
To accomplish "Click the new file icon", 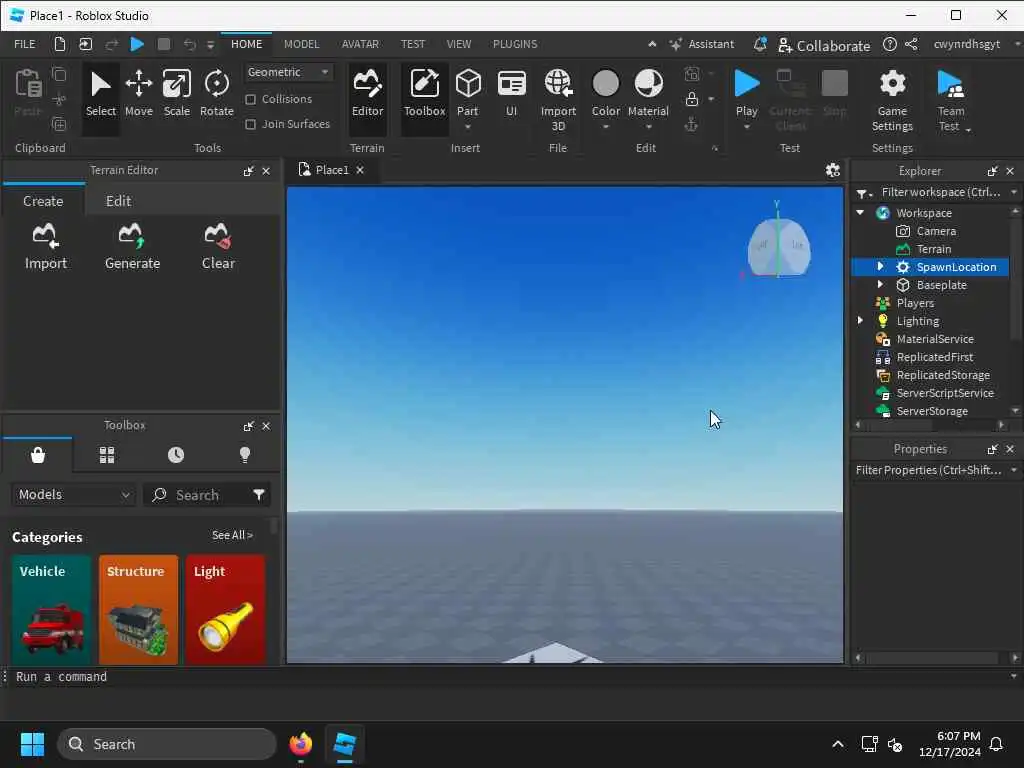I will [x=59, y=44].
